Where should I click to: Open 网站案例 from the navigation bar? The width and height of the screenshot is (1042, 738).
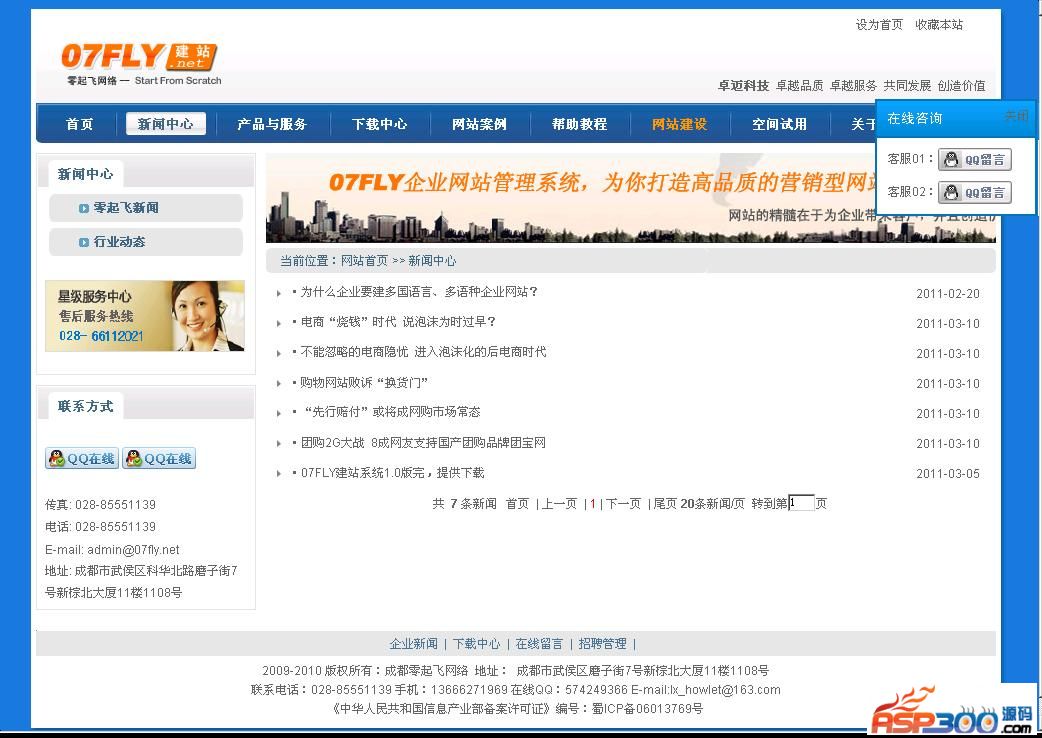479,124
